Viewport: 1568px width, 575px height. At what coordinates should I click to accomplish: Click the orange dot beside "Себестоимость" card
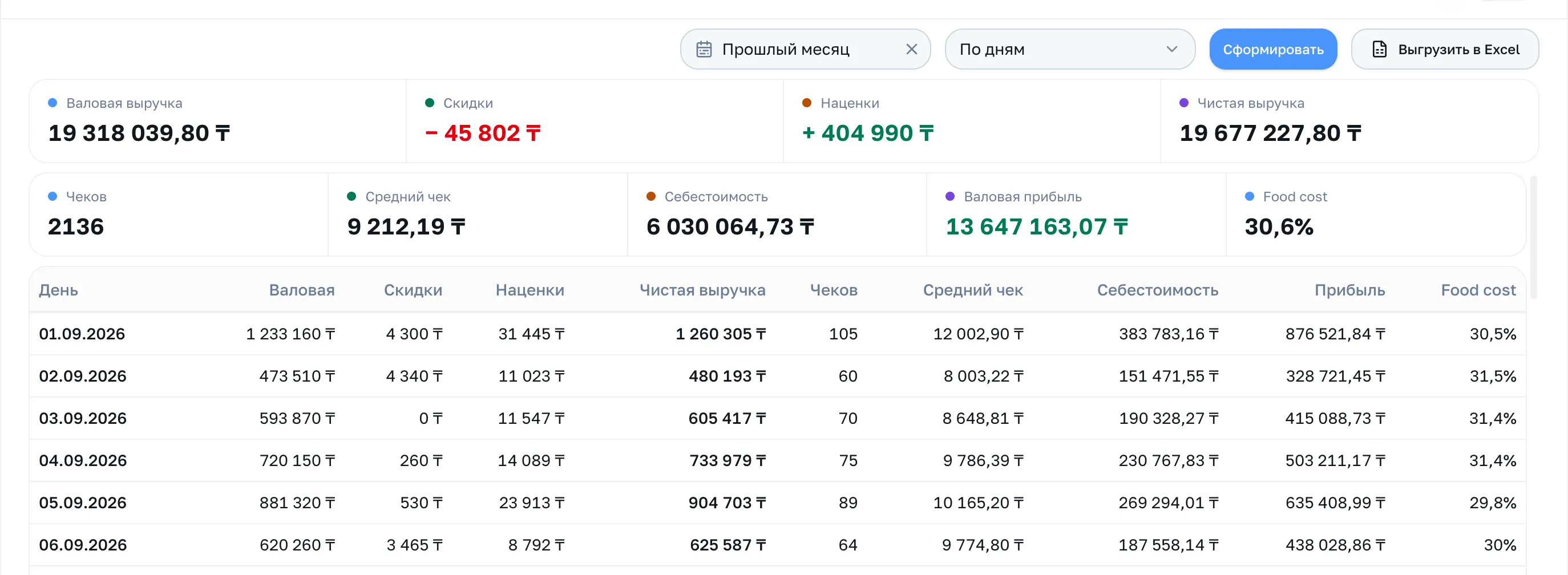click(x=651, y=197)
